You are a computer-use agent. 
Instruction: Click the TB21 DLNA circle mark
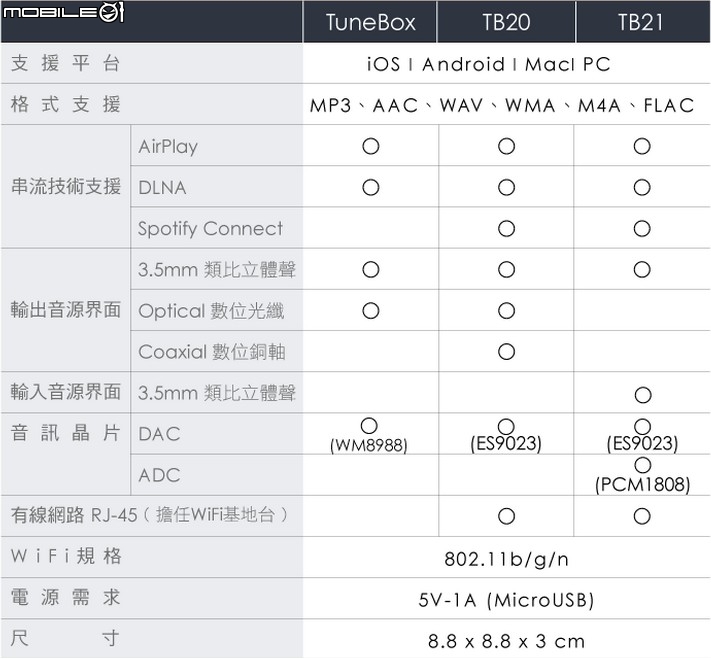click(642, 187)
